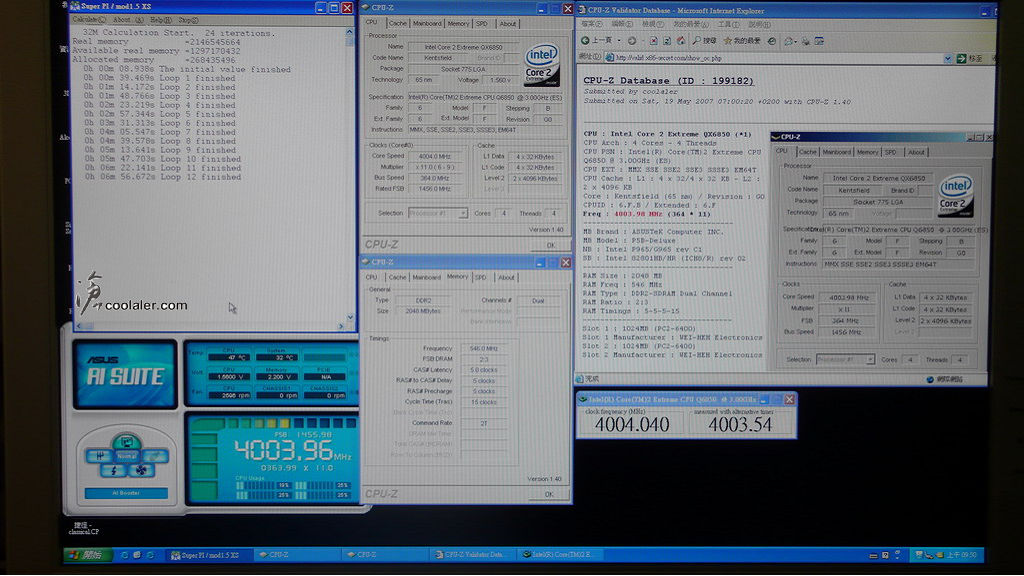Click the Internet Explorer address bar URL
Viewport: 1024px width, 576px height.
[776, 58]
